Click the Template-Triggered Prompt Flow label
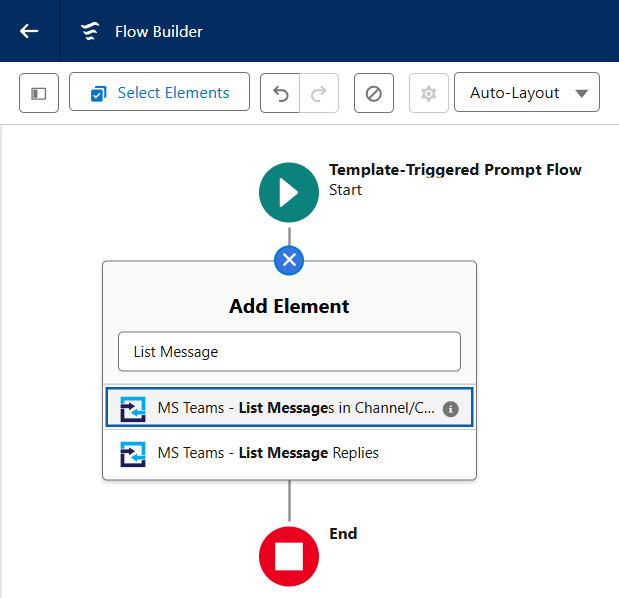Image resolution: width=619 pixels, height=598 pixels. (455, 170)
